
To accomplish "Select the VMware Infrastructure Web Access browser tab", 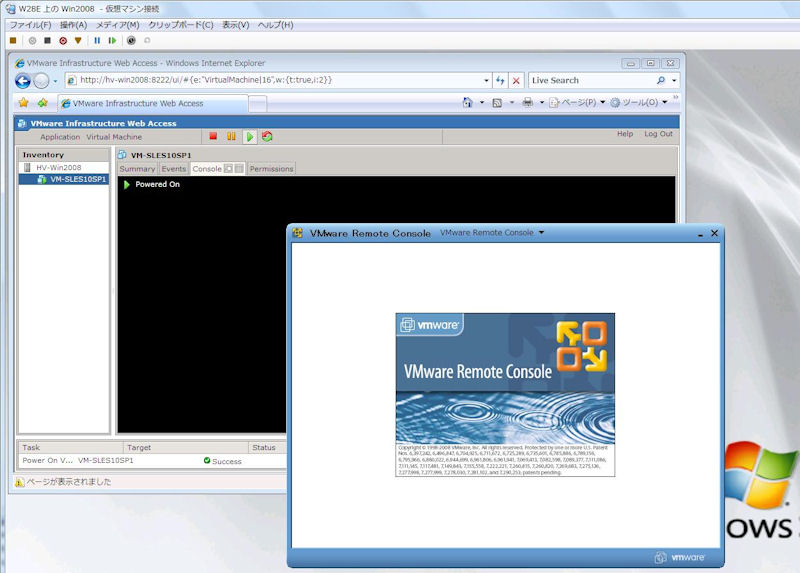I will point(153,103).
